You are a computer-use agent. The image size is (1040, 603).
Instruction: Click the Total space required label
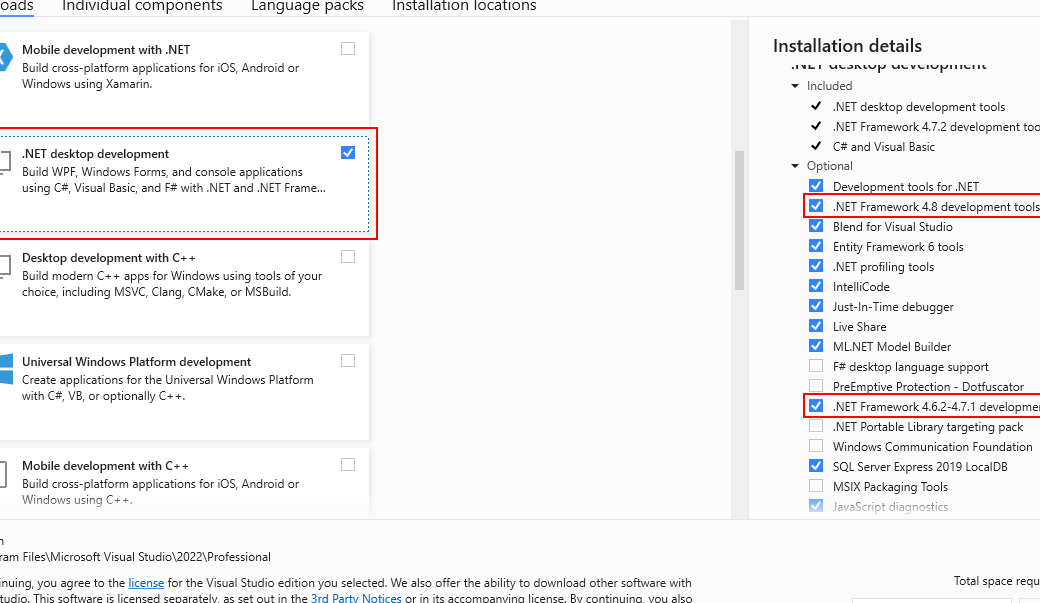(x=996, y=581)
